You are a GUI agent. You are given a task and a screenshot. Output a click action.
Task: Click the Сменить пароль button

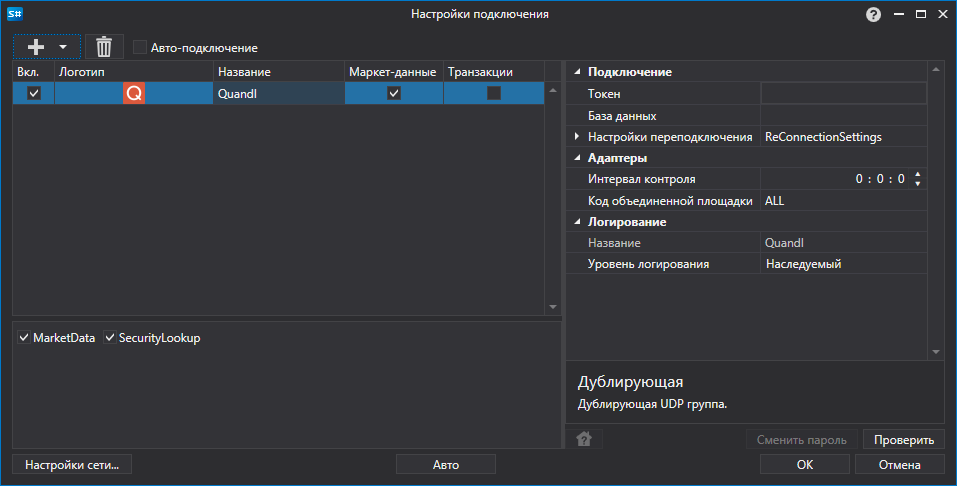pos(802,440)
